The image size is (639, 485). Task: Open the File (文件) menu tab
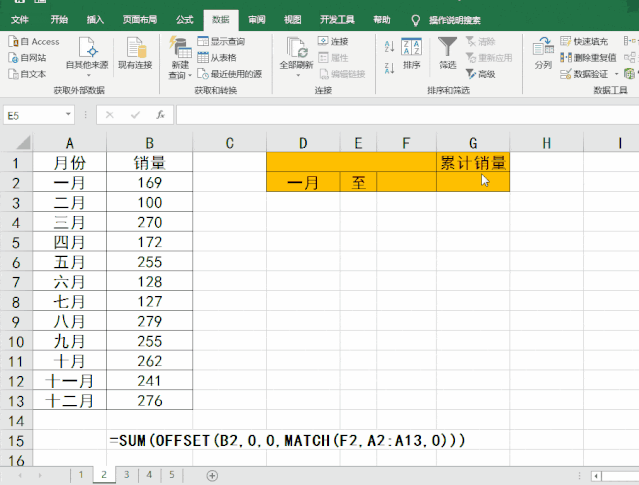20,19
